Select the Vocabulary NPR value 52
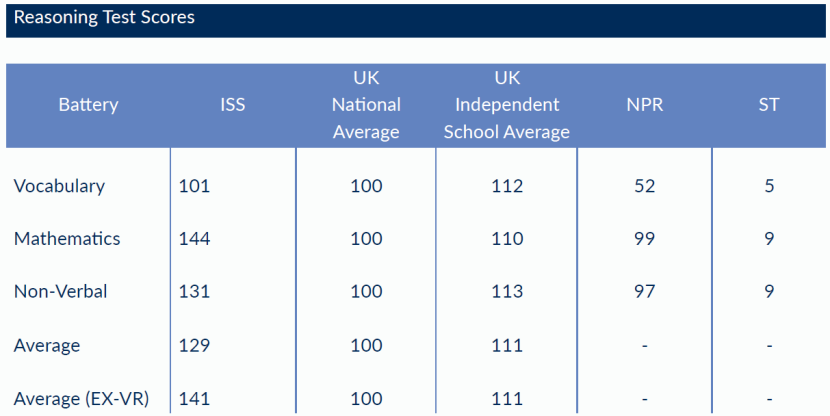This screenshot has width=830, height=416. pyautogui.click(x=644, y=186)
